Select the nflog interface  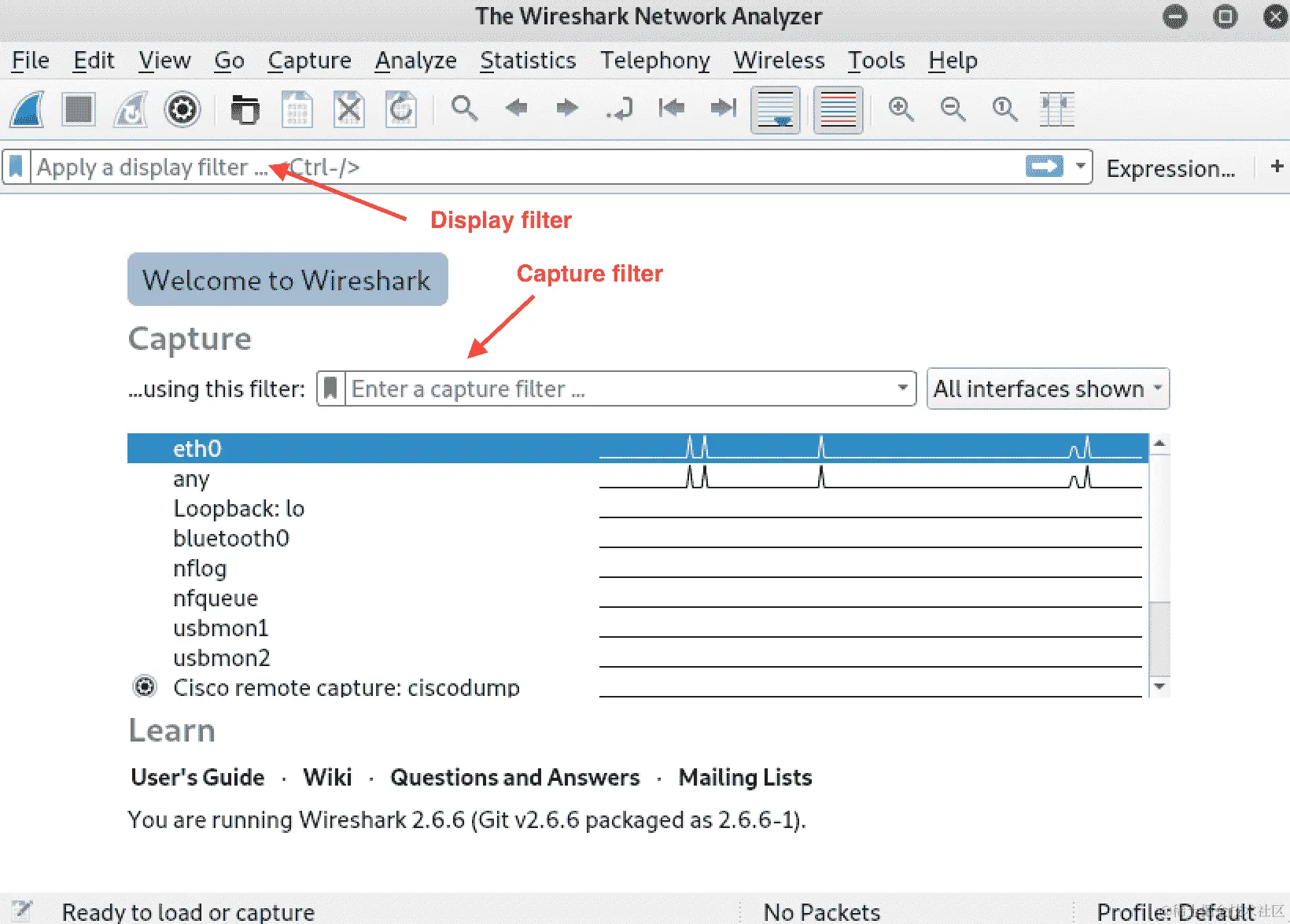coord(637,568)
